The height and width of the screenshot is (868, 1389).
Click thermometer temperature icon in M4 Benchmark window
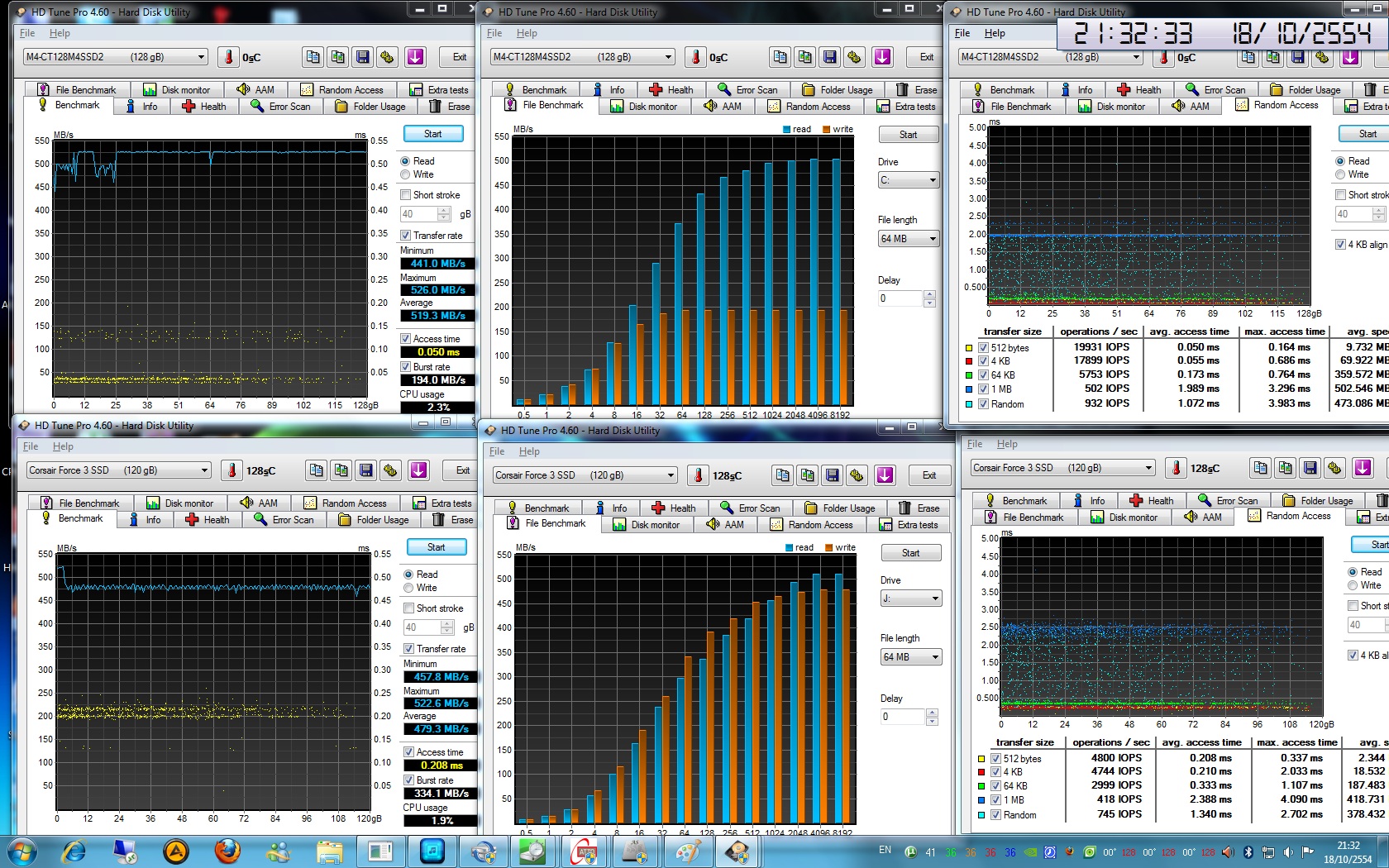(229, 57)
